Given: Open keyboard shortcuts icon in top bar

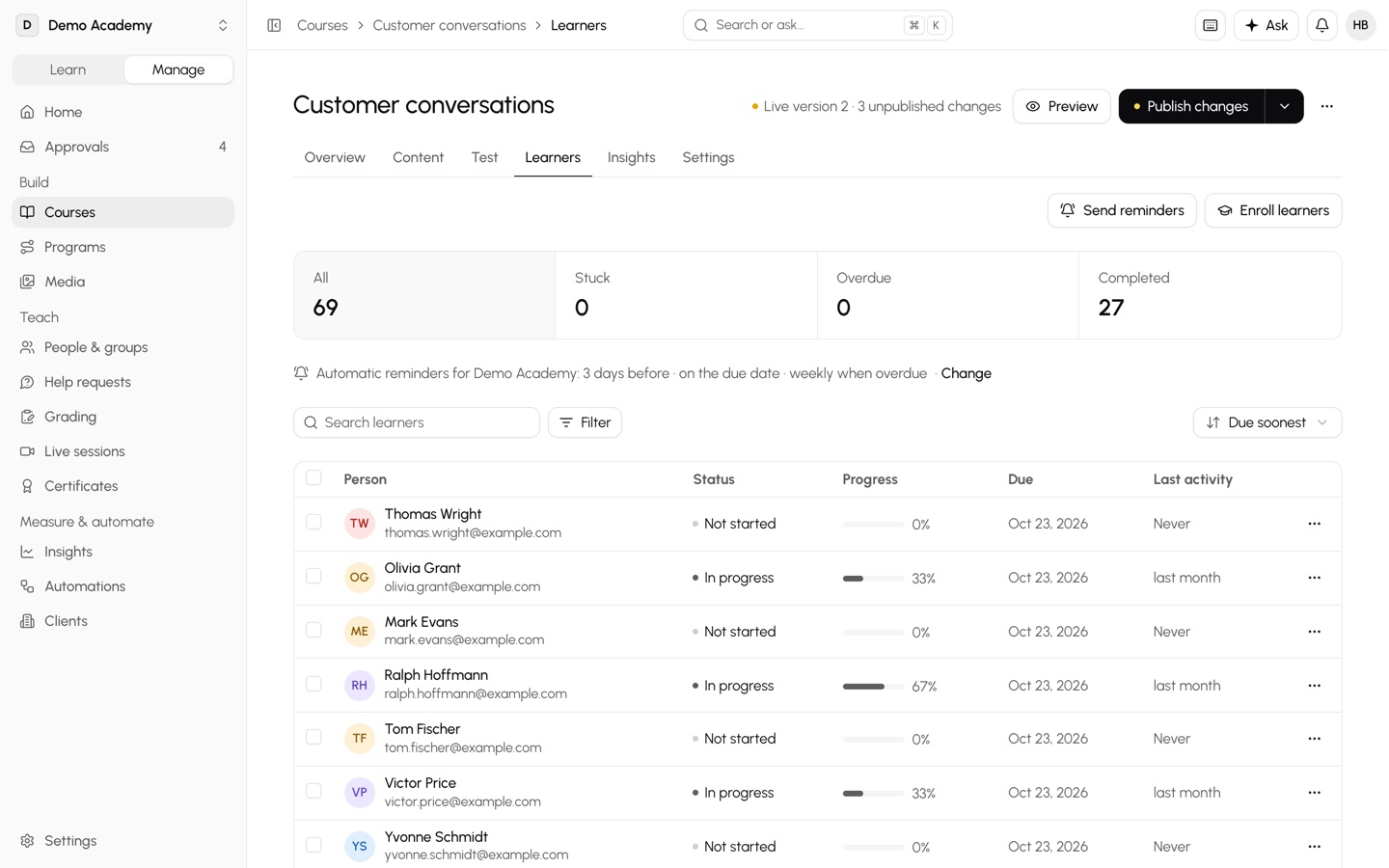Looking at the screenshot, I should tap(1210, 25).
